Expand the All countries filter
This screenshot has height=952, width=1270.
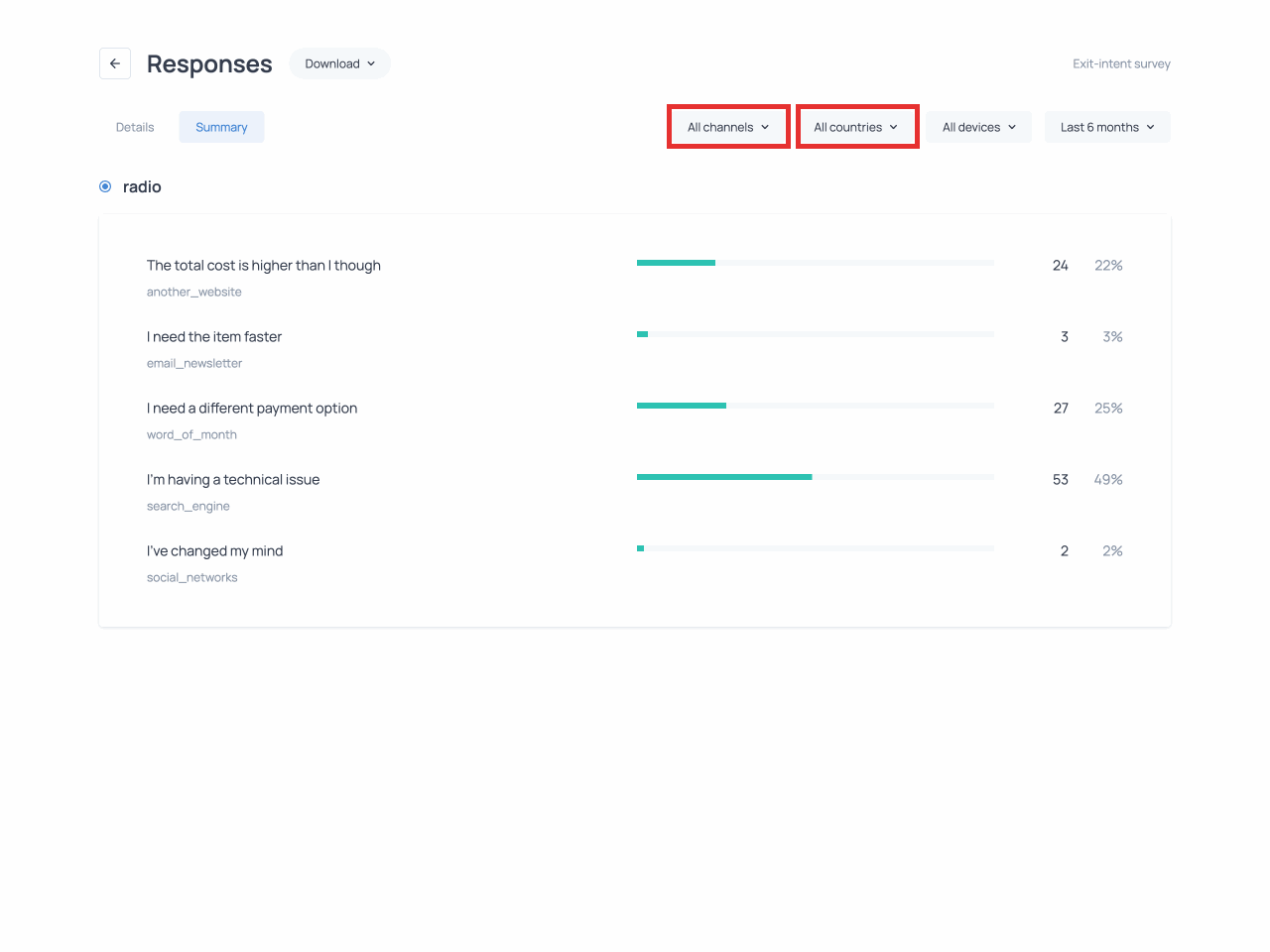pyautogui.click(x=856, y=127)
